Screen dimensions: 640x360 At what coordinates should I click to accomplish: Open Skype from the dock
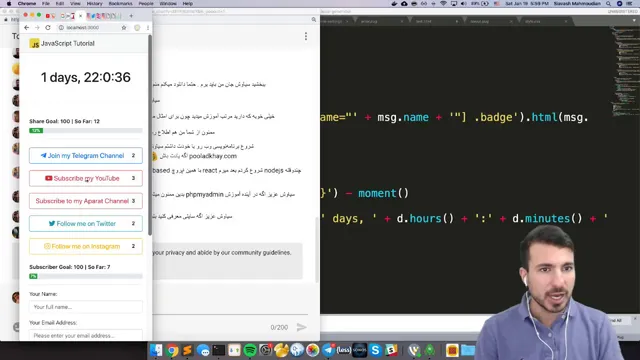pyautogui.click(x=376, y=350)
